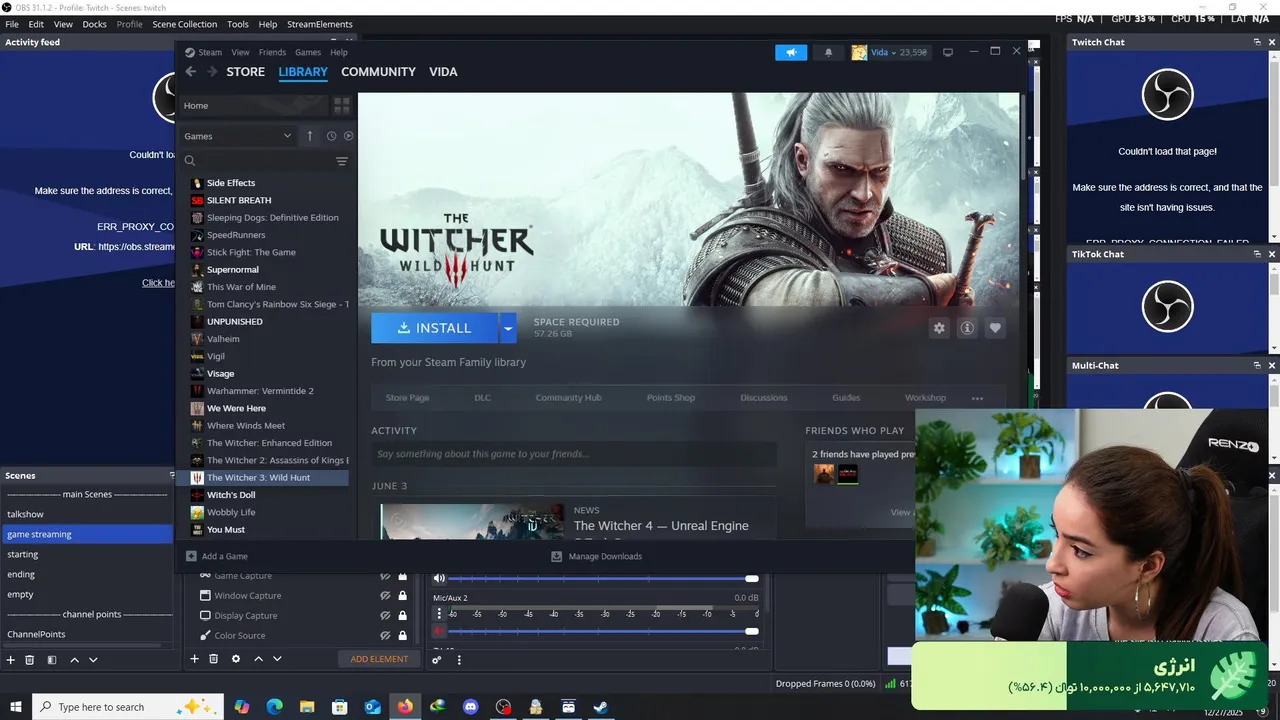Open scene filters icon in Scenes dock
This screenshot has width=1280, height=720.
coord(52,660)
